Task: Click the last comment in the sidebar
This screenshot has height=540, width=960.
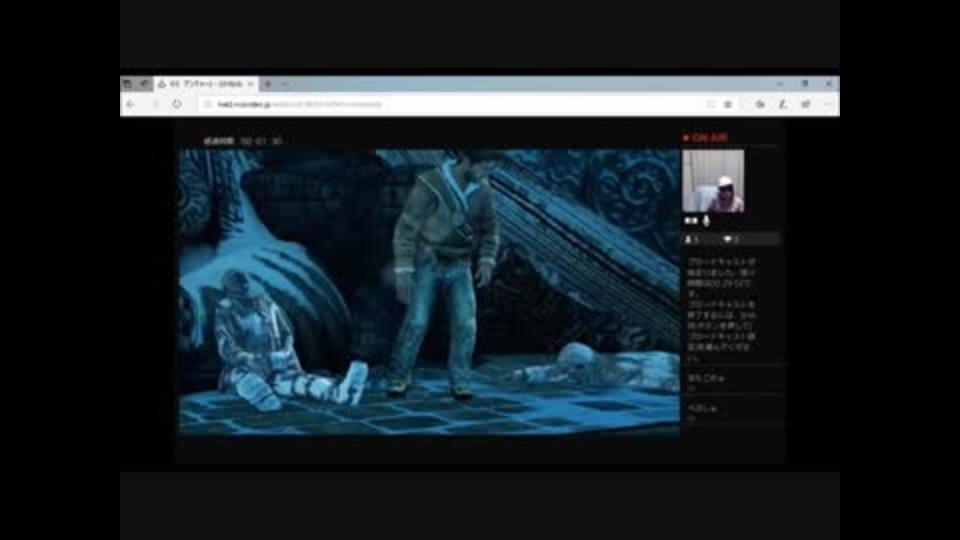Action: tap(702, 408)
